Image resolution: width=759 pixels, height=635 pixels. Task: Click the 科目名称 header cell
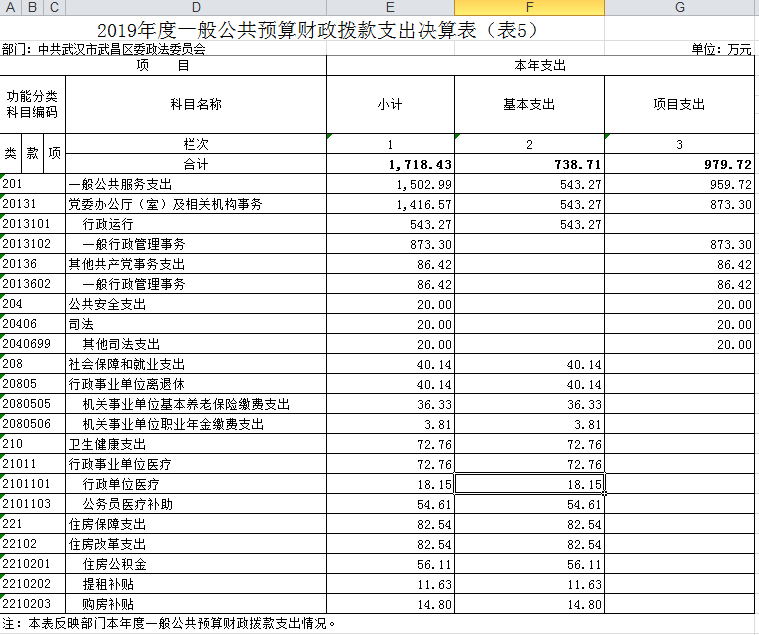click(195, 105)
